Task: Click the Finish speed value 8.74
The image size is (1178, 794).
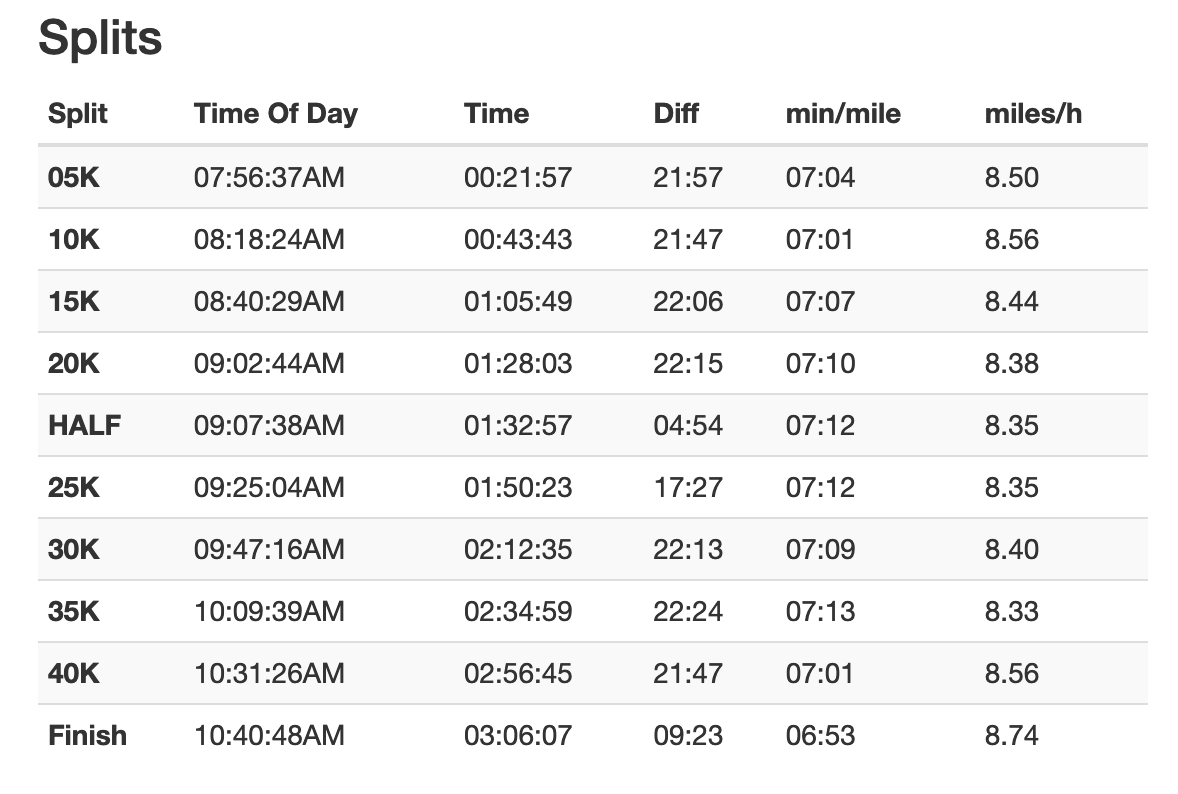Action: (1011, 735)
